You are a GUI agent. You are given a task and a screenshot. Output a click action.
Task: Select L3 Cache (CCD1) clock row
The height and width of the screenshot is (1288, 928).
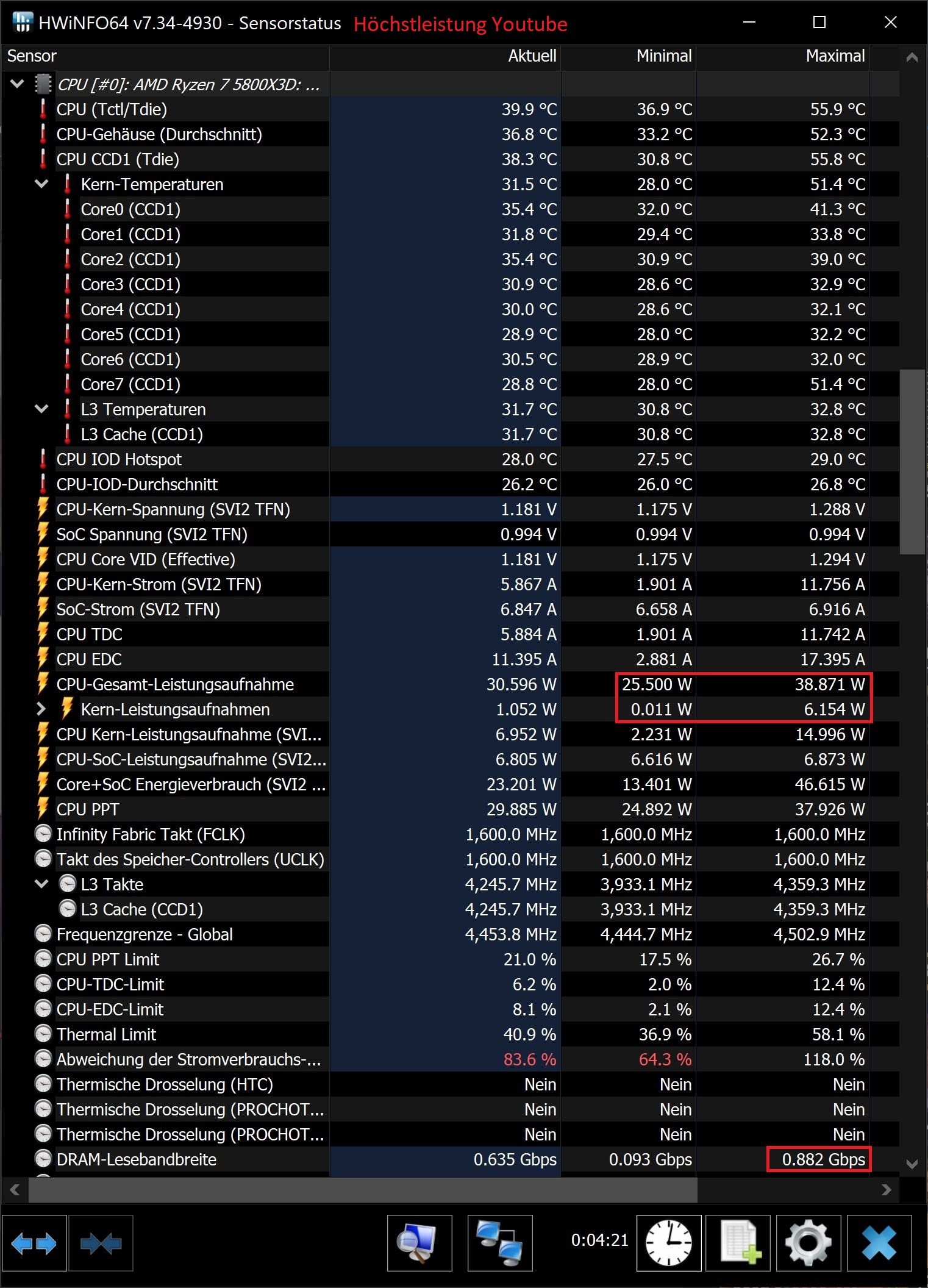coord(450,909)
